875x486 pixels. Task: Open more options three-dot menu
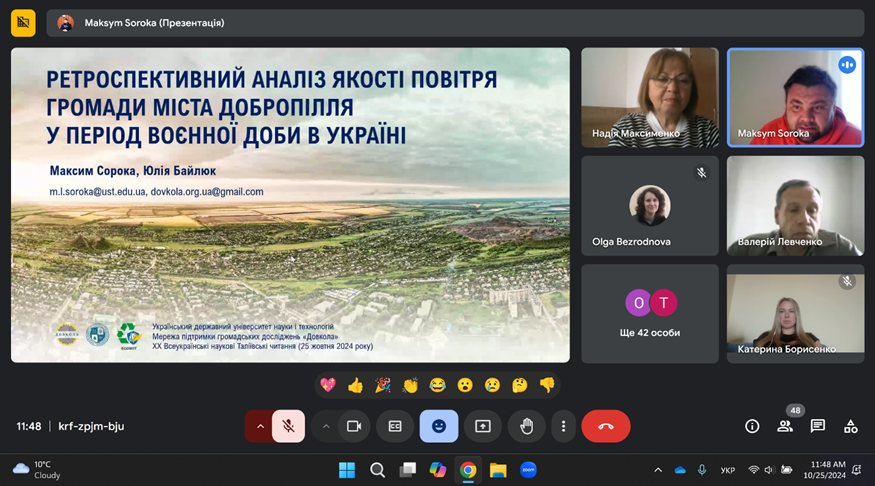pyautogui.click(x=563, y=426)
